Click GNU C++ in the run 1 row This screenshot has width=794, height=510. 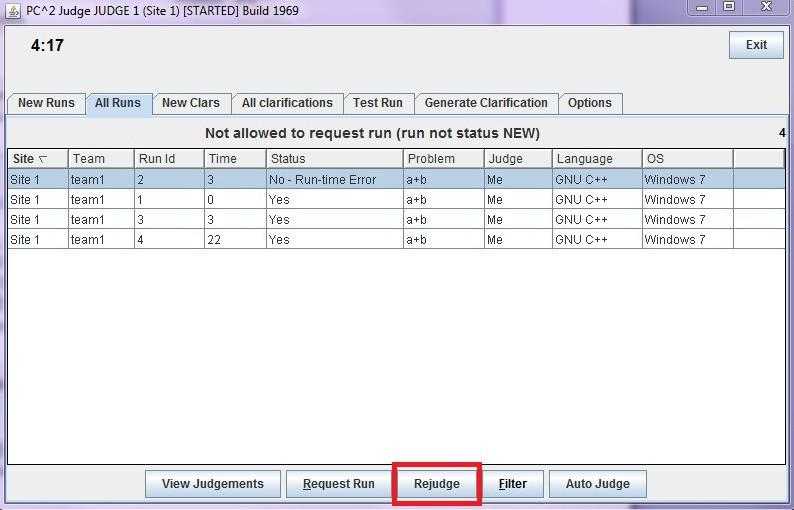click(x=598, y=200)
